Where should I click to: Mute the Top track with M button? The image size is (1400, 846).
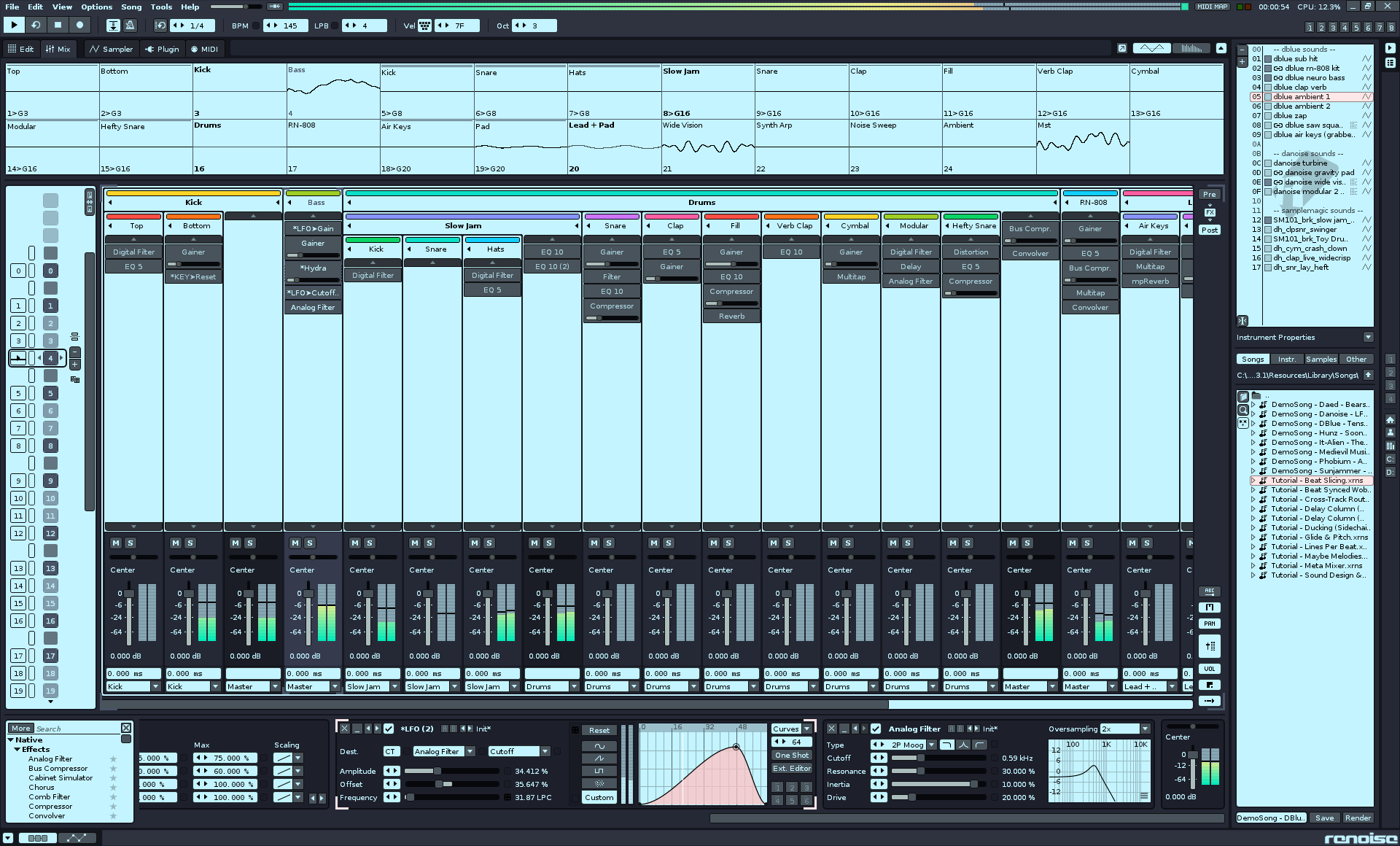(x=116, y=543)
